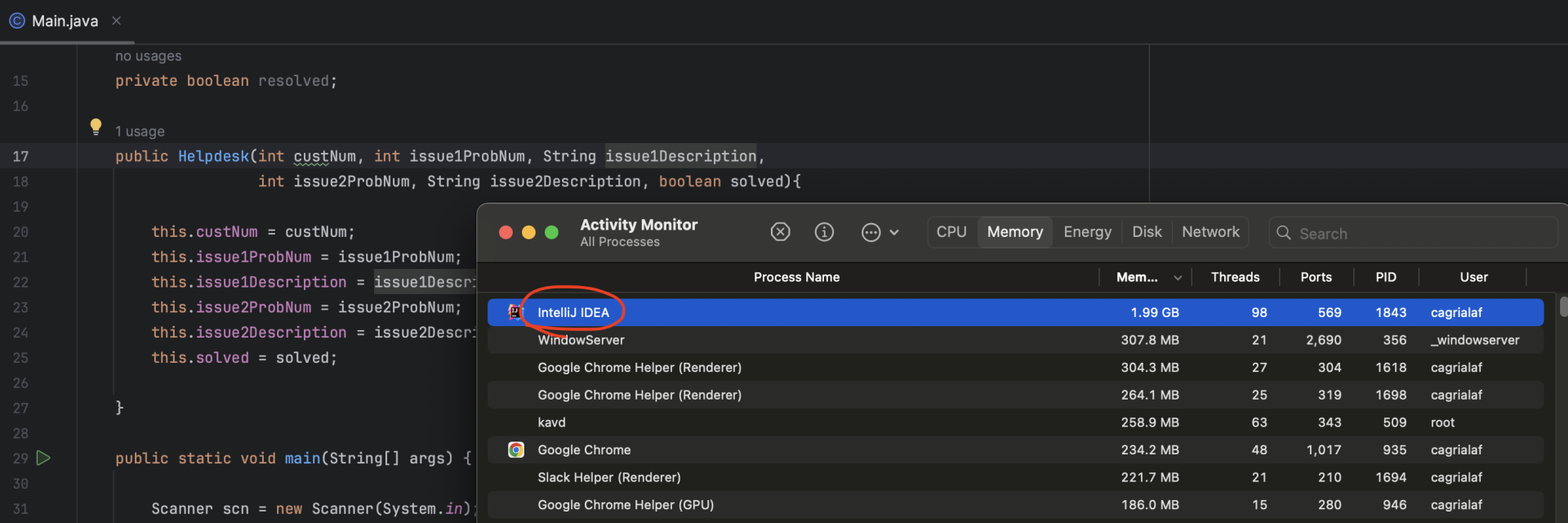
Task: Click the ellipsis more-options icon
Action: pyautogui.click(x=871, y=233)
